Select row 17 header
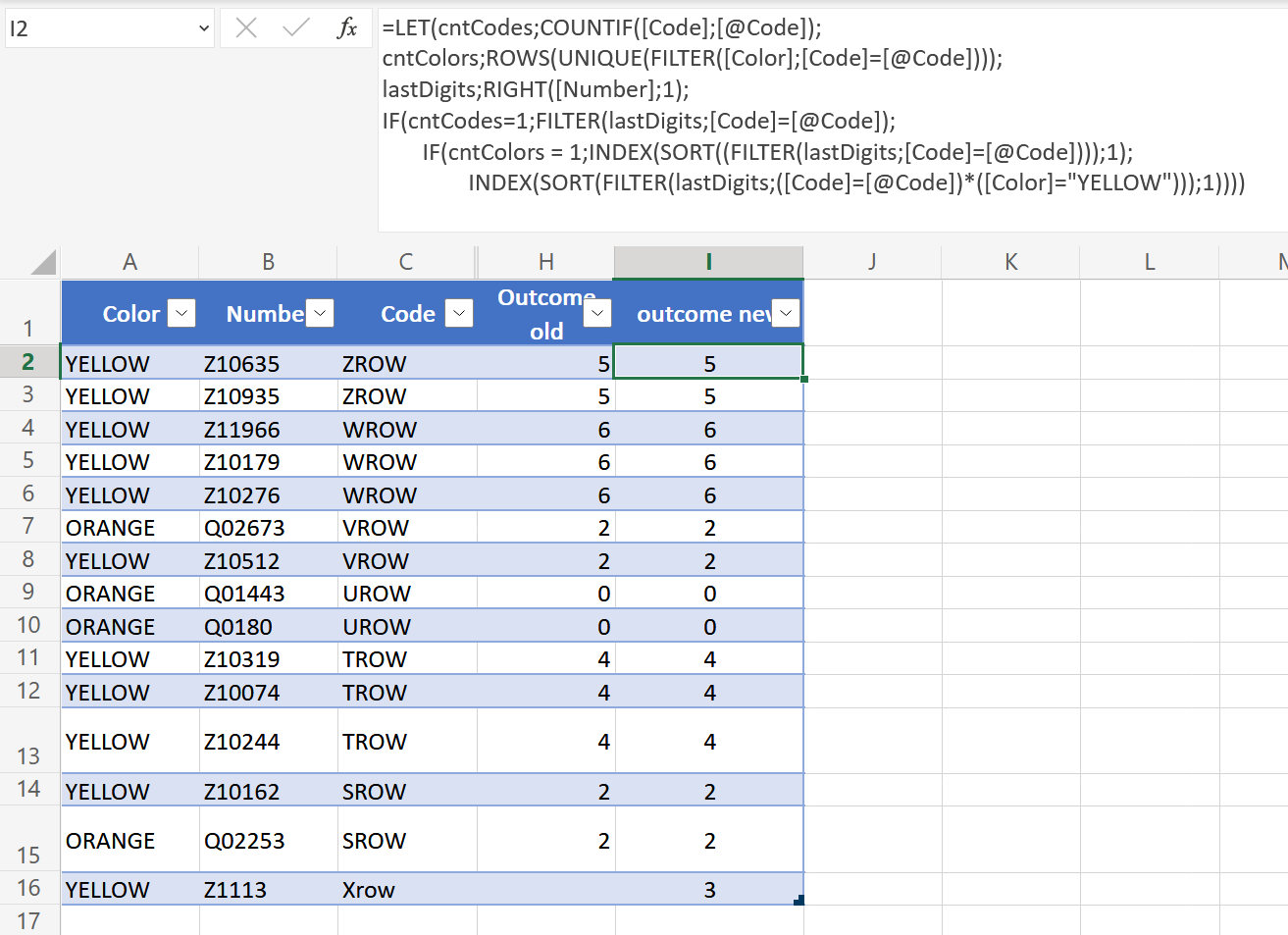The width and height of the screenshot is (1288, 935). [28, 920]
